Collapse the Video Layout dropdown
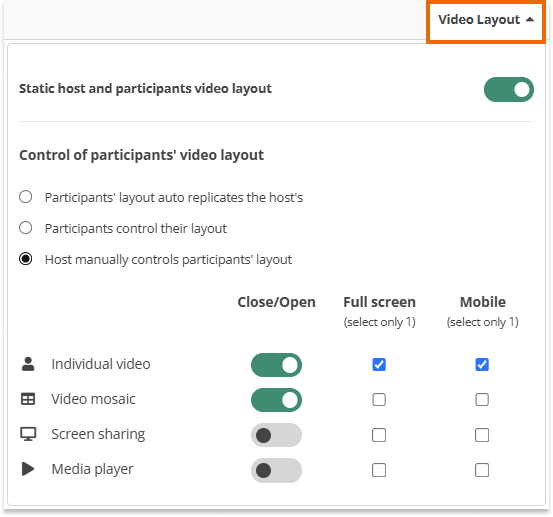The height and width of the screenshot is (517, 553). tap(486, 20)
